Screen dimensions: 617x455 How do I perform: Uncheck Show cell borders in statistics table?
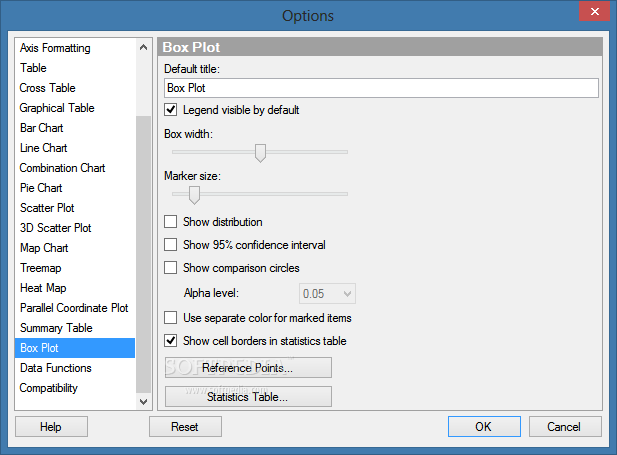[170, 341]
